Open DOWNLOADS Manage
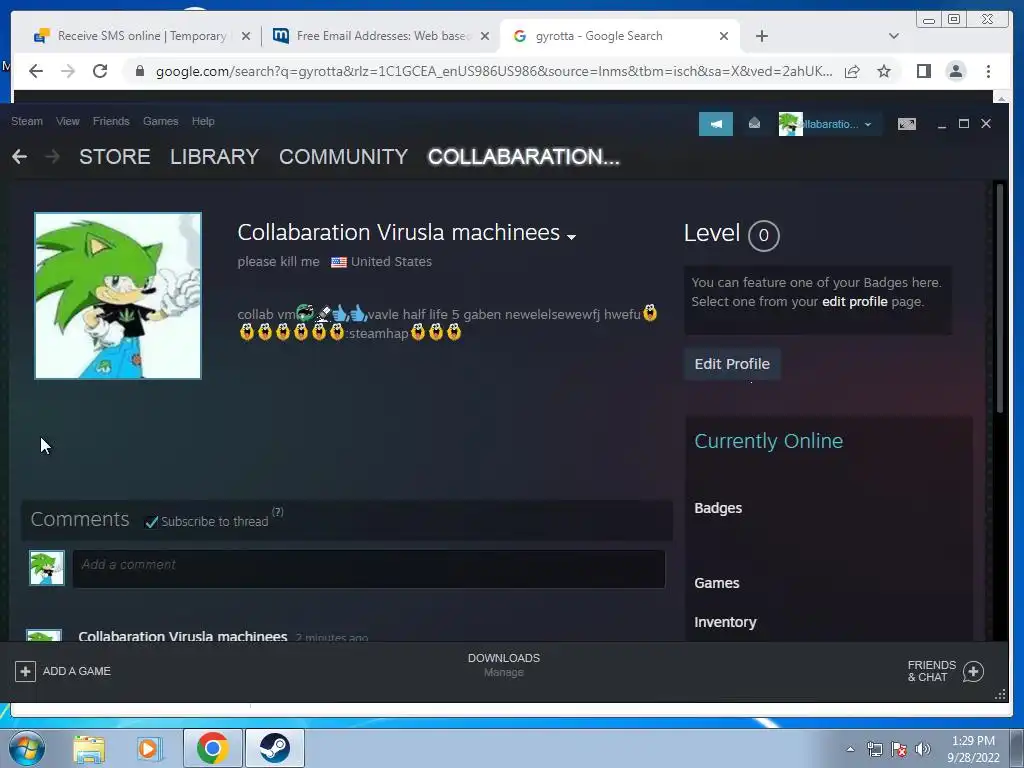The height and width of the screenshot is (768, 1024). (x=504, y=665)
